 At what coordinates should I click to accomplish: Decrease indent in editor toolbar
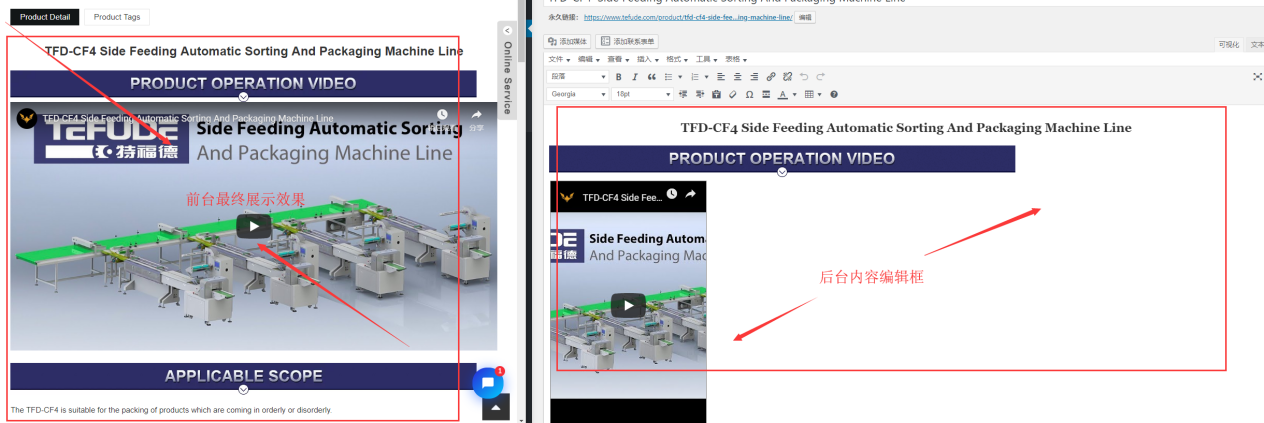pyautogui.click(x=683, y=94)
